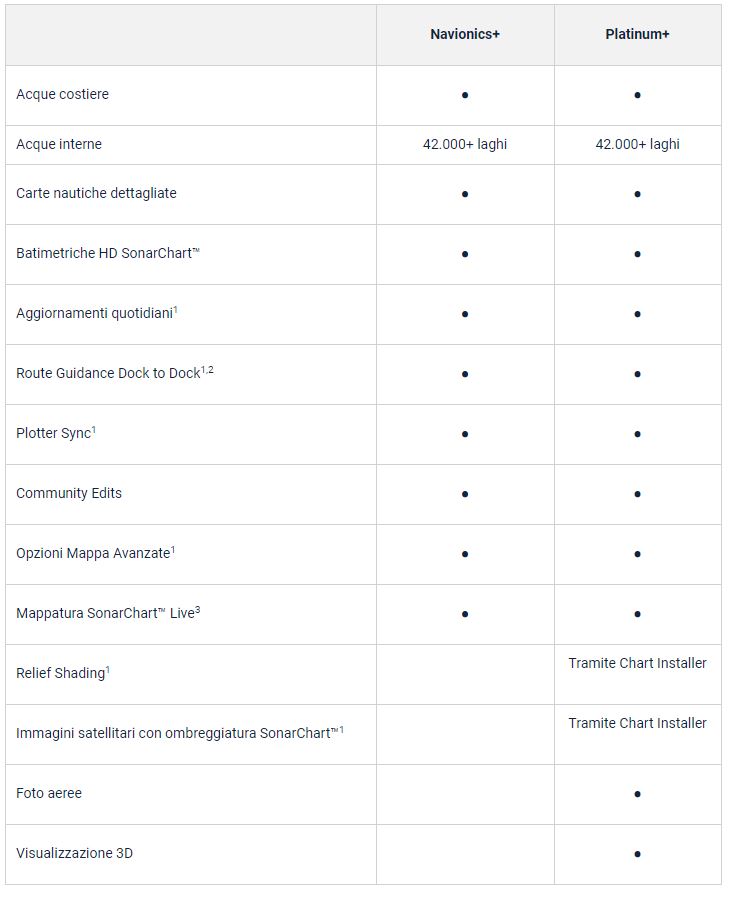Click the Navionics+ dot for Carte nautiche dettagliate
The width and height of the screenshot is (735, 901).
coord(465,194)
